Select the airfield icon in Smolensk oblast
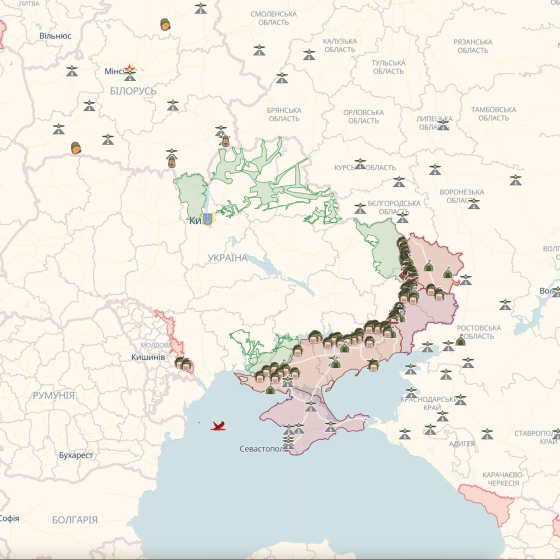This screenshot has height=560, width=560. click(259, 50)
